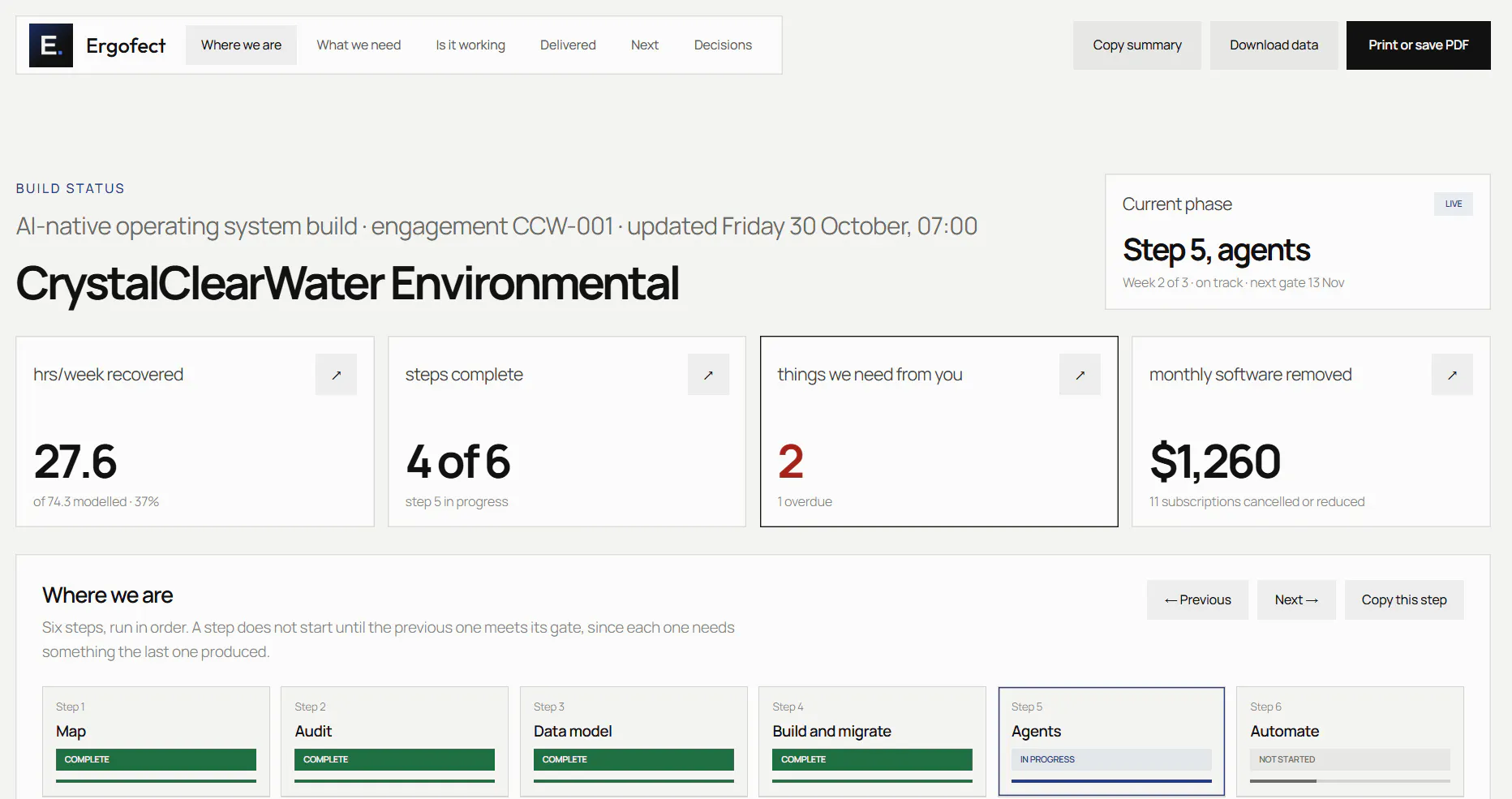Click the Copy summary button
The image size is (1512, 799).
1137,45
